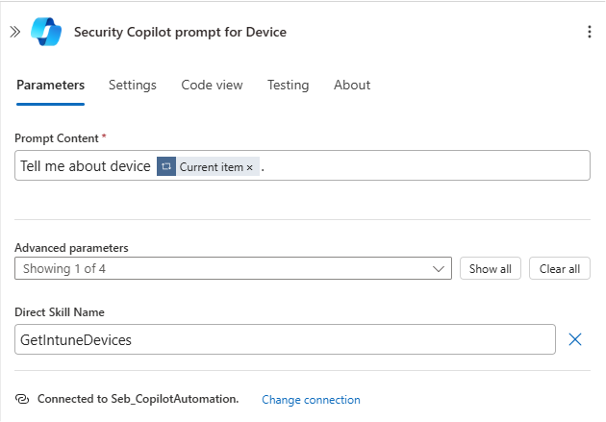
Task: Click the loop icon on Current item token
Action: (x=167, y=166)
